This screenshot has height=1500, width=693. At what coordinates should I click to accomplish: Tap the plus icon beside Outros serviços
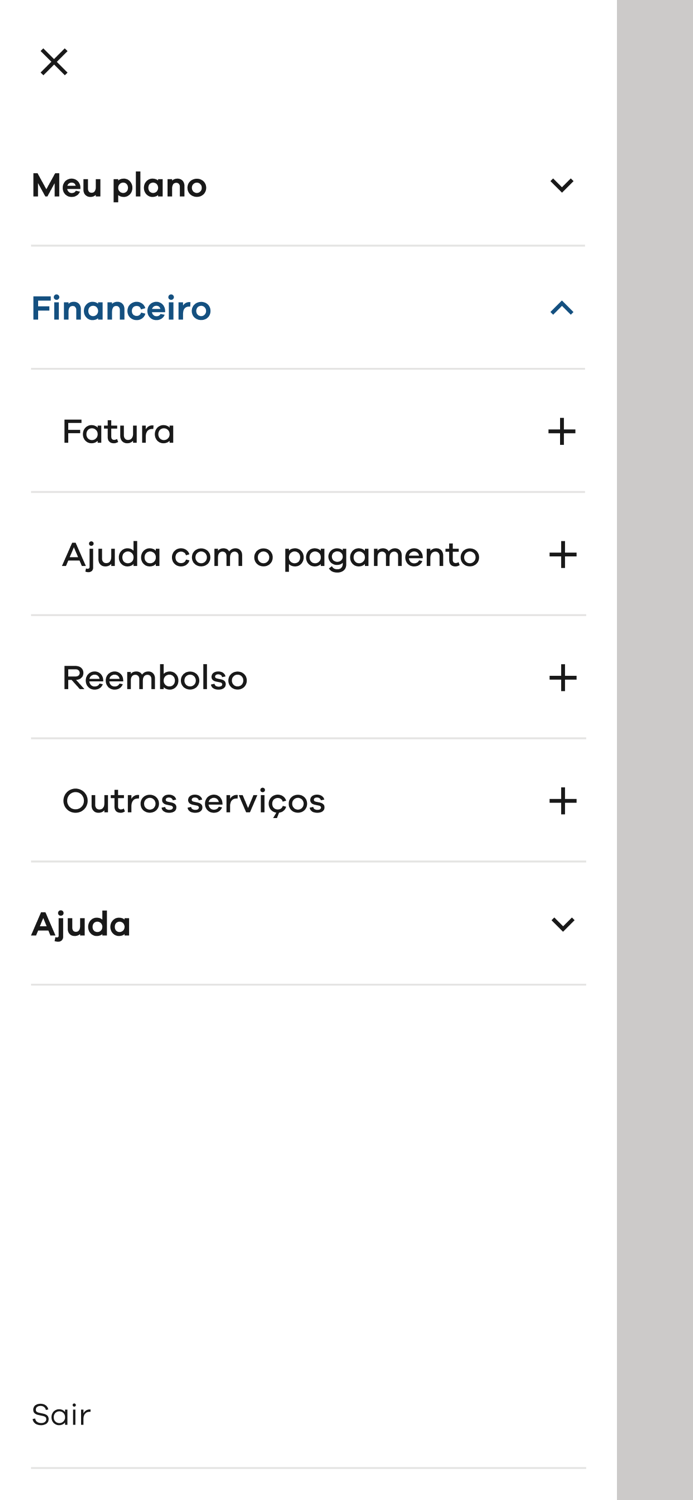pos(563,800)
